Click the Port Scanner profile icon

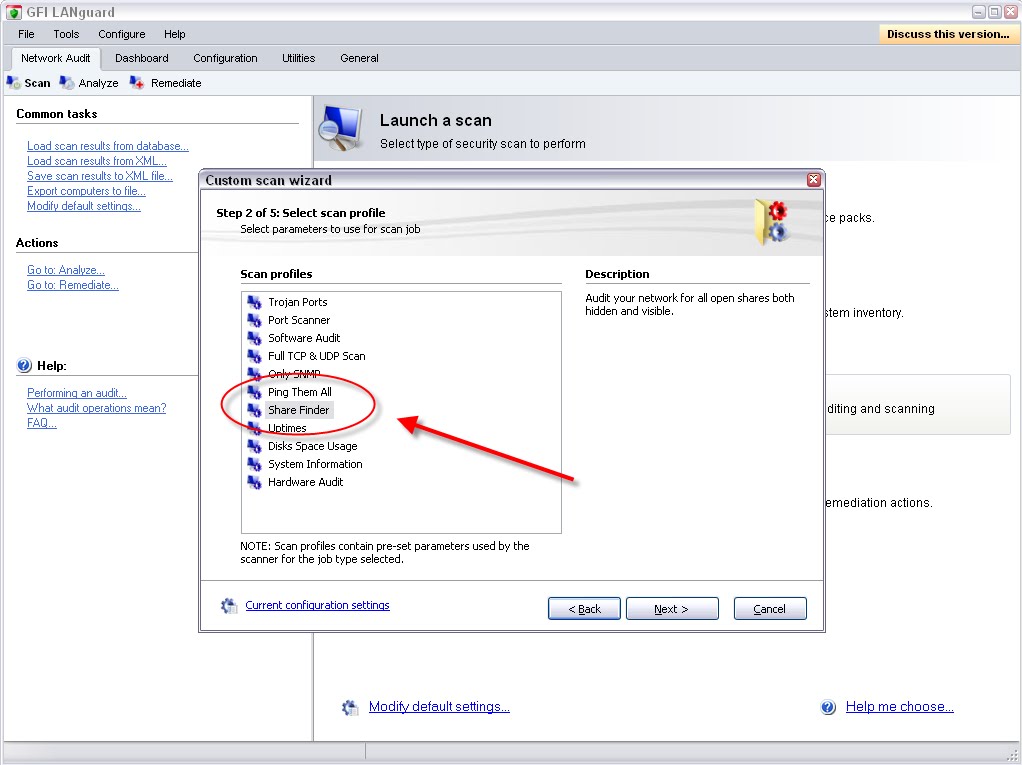point(254,320)
